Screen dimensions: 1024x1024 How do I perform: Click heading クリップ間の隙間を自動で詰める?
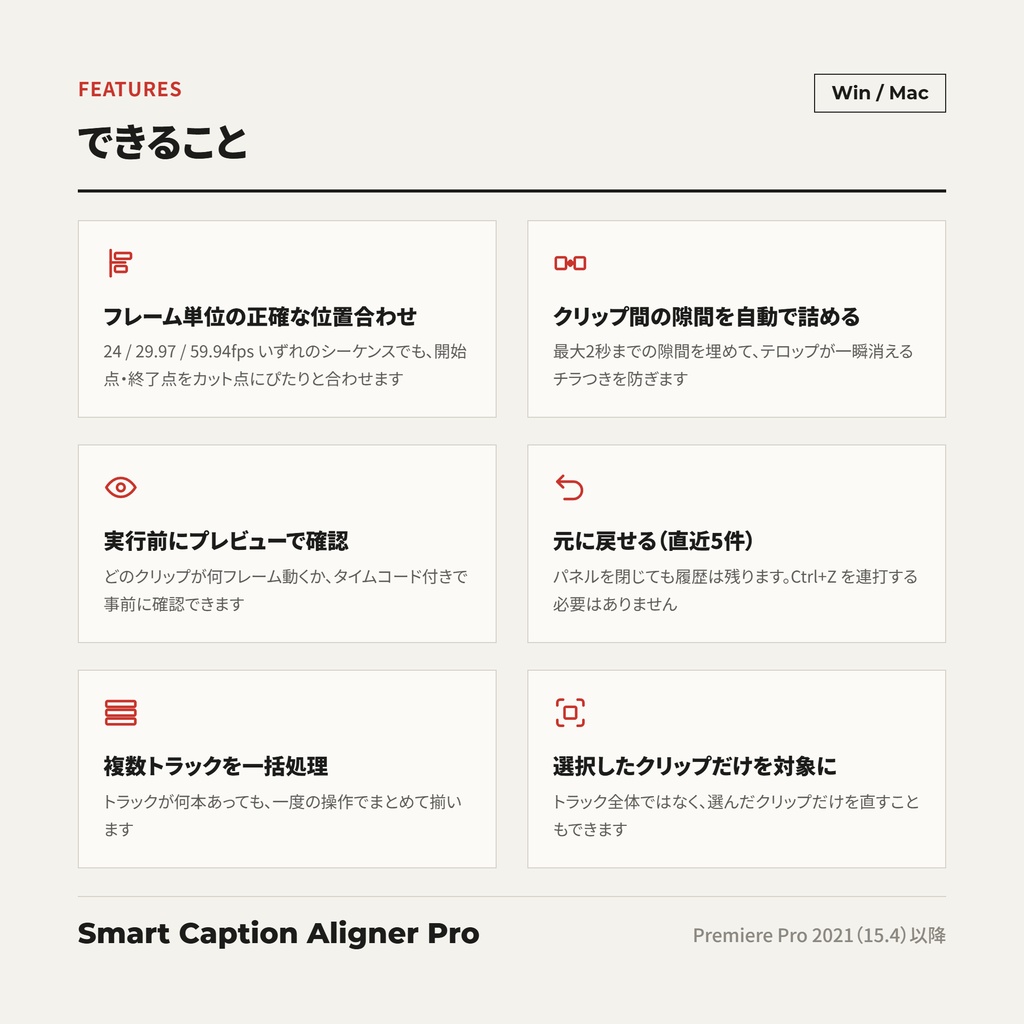pos(707,317)
